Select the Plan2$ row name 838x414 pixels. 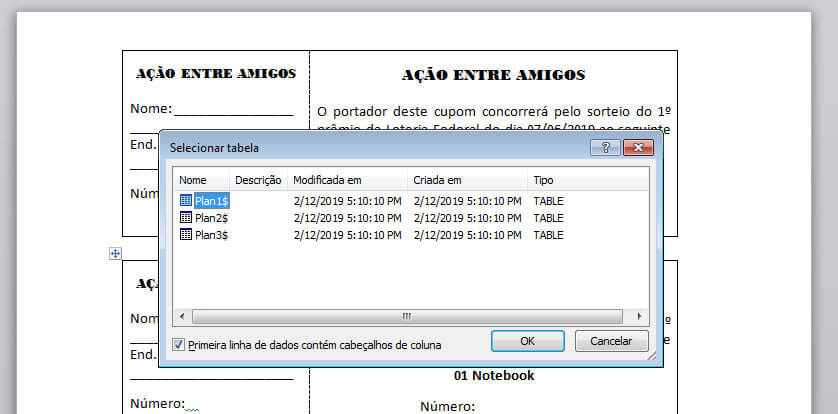pos(212,218)
